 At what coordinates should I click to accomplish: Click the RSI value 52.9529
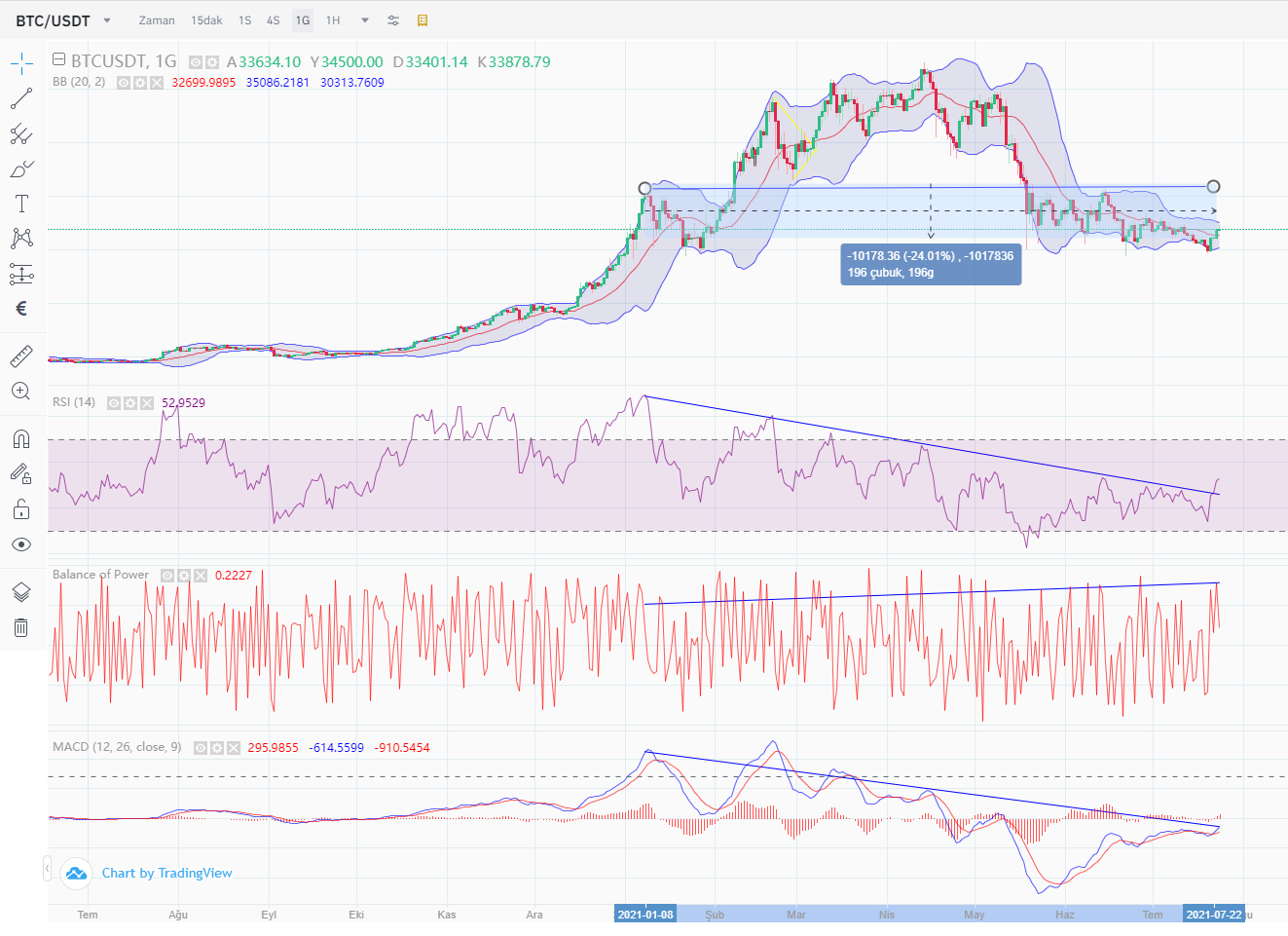[x=183, y=403]
